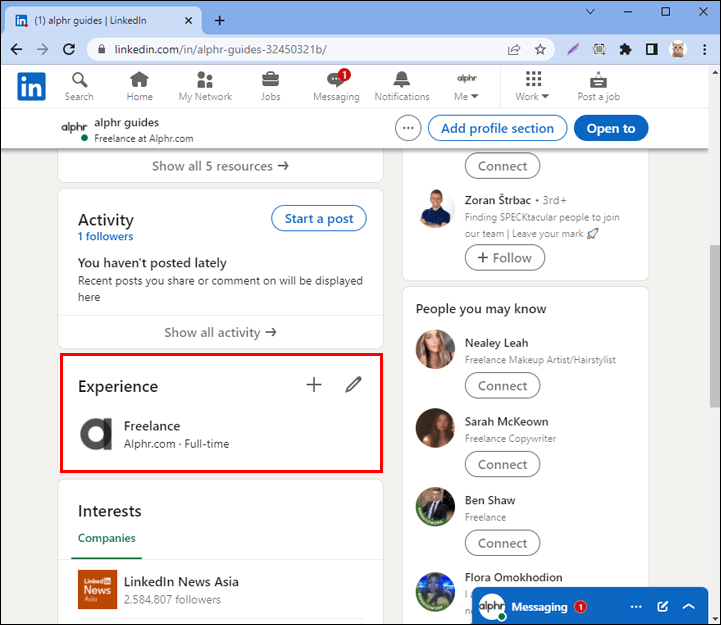721x625 pixels.
Task: Connect with Sarah McKeown
Action: coord(502,464)
